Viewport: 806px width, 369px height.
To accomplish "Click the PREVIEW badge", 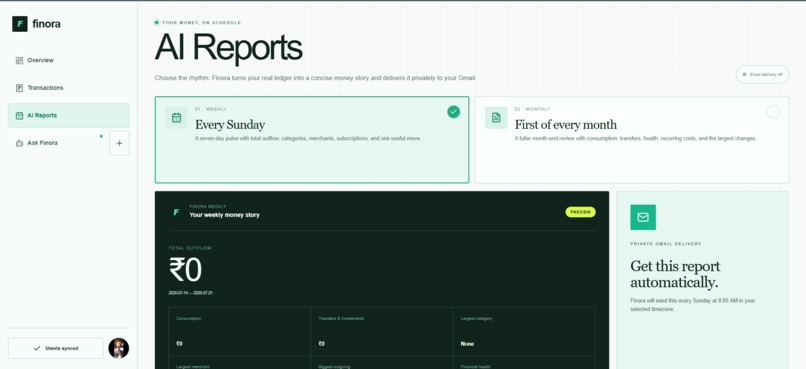I will pos(580,212).
